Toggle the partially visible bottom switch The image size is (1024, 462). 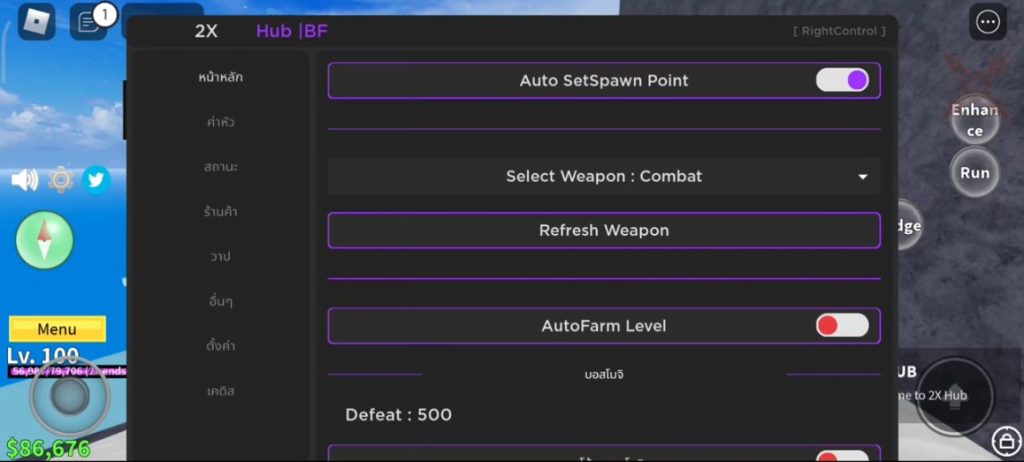click(842, 457)
